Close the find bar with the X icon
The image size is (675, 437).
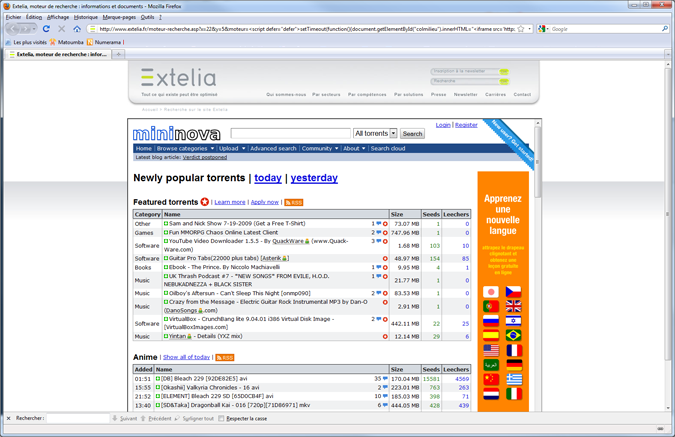point(9,418)
